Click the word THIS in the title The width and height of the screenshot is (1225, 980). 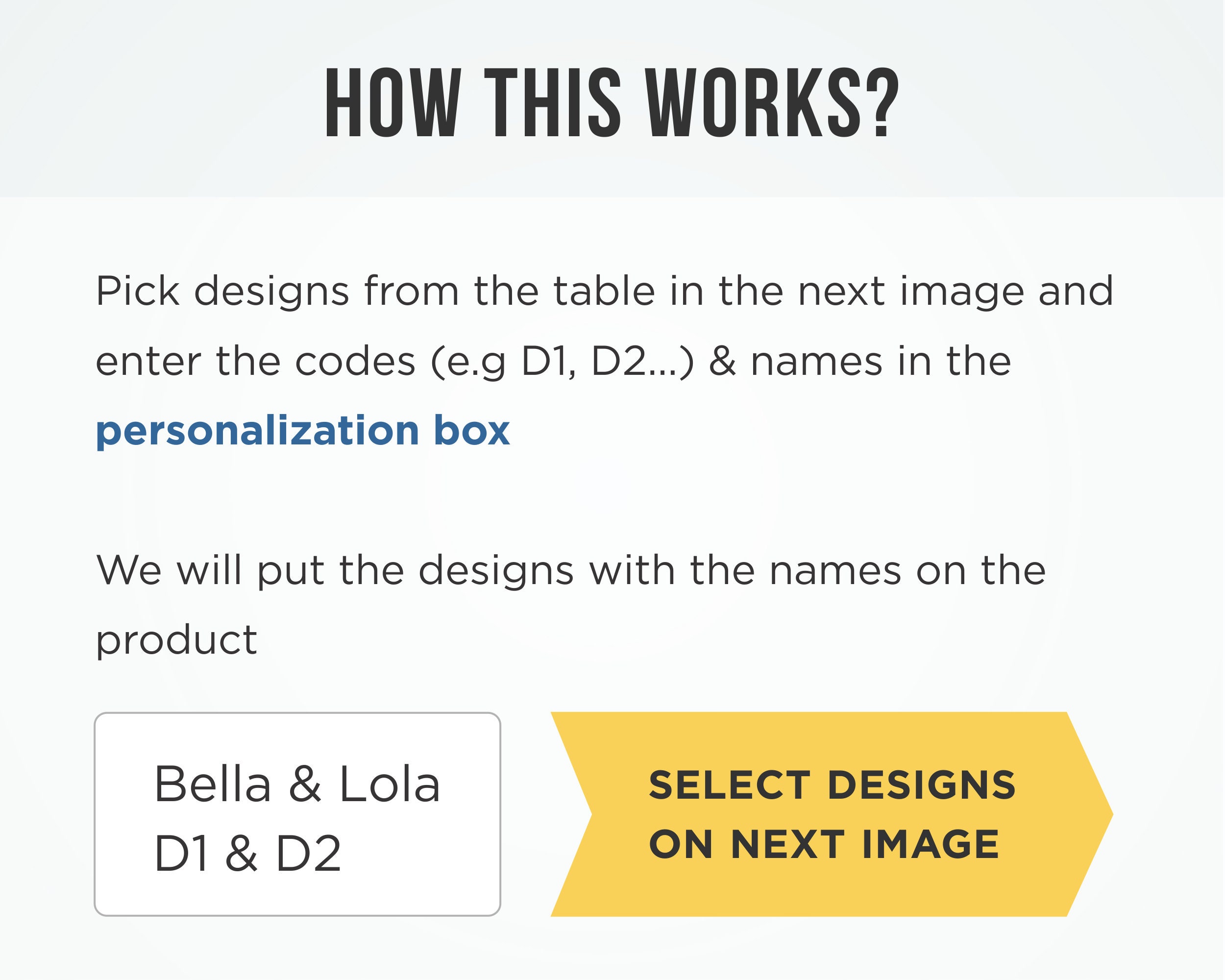click(552, 103)
